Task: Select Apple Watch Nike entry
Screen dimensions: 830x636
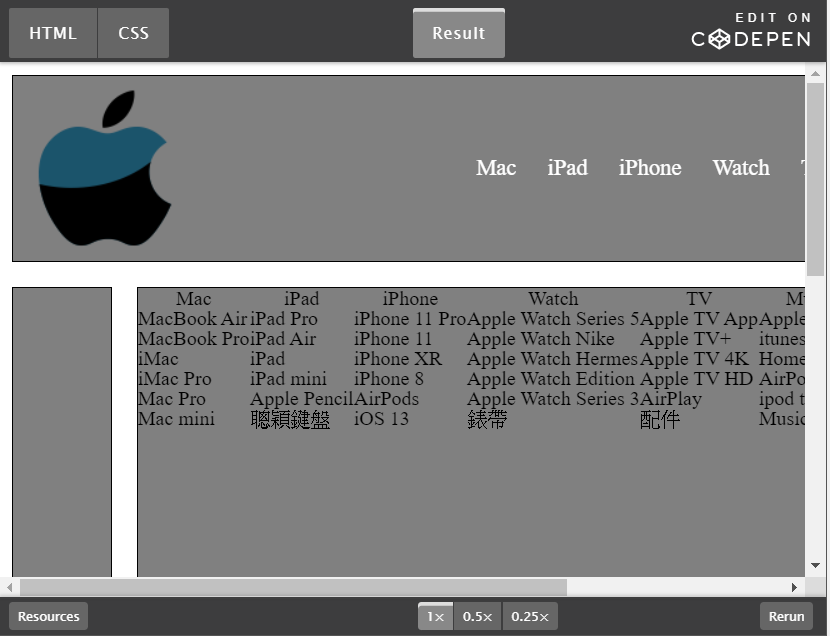Action: (541, 339)
